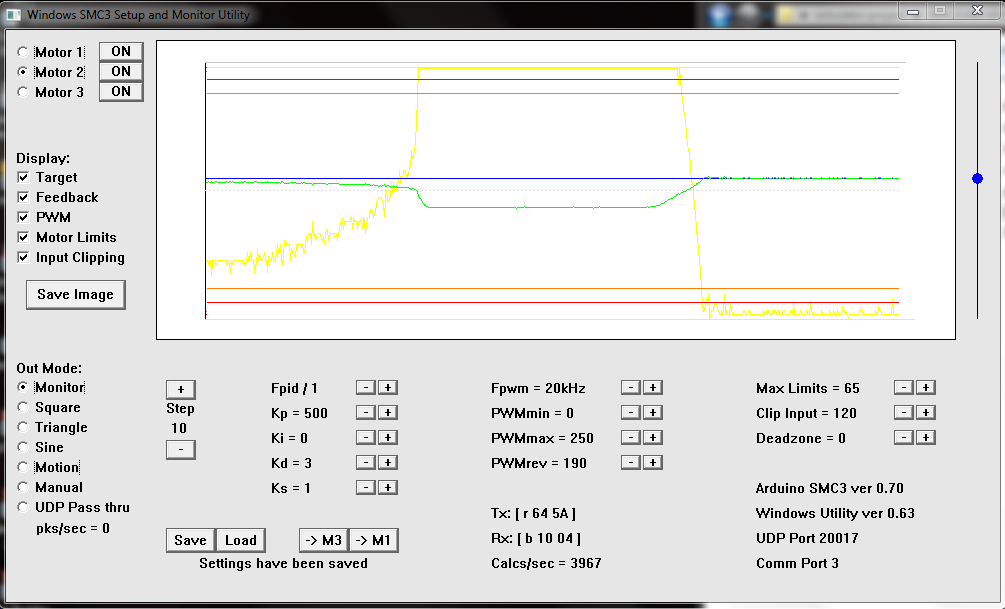This screenshot has width=1005, height=609.
Task: Increase Fpwm frequency with plus button
Action: point(651,387)
